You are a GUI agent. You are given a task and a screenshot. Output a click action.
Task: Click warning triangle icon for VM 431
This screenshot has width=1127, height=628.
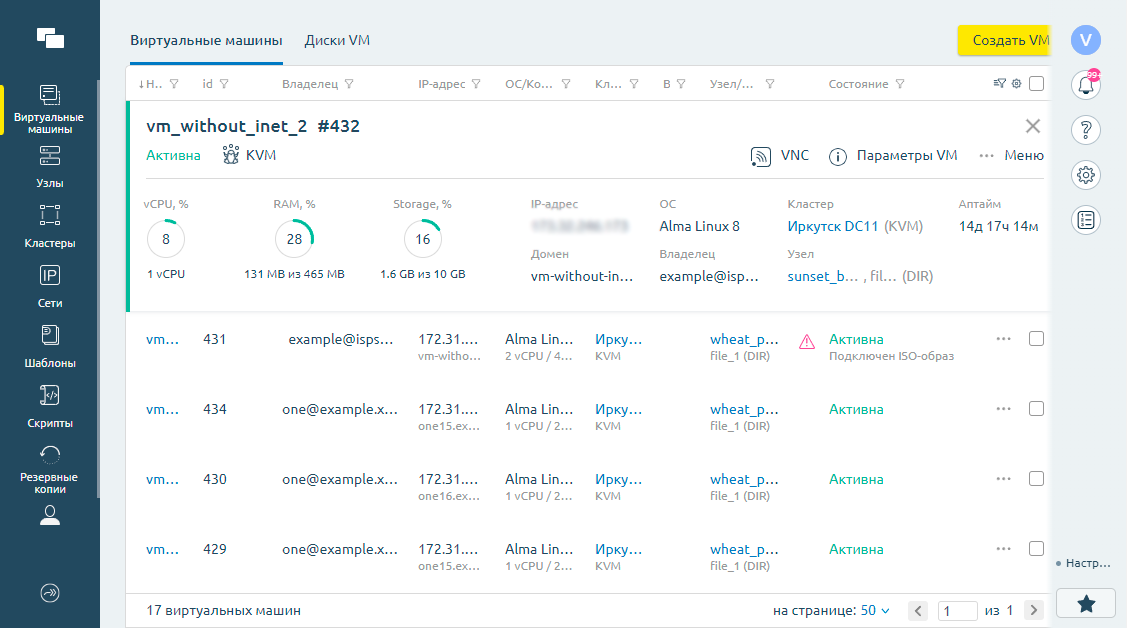pos(807,342)
